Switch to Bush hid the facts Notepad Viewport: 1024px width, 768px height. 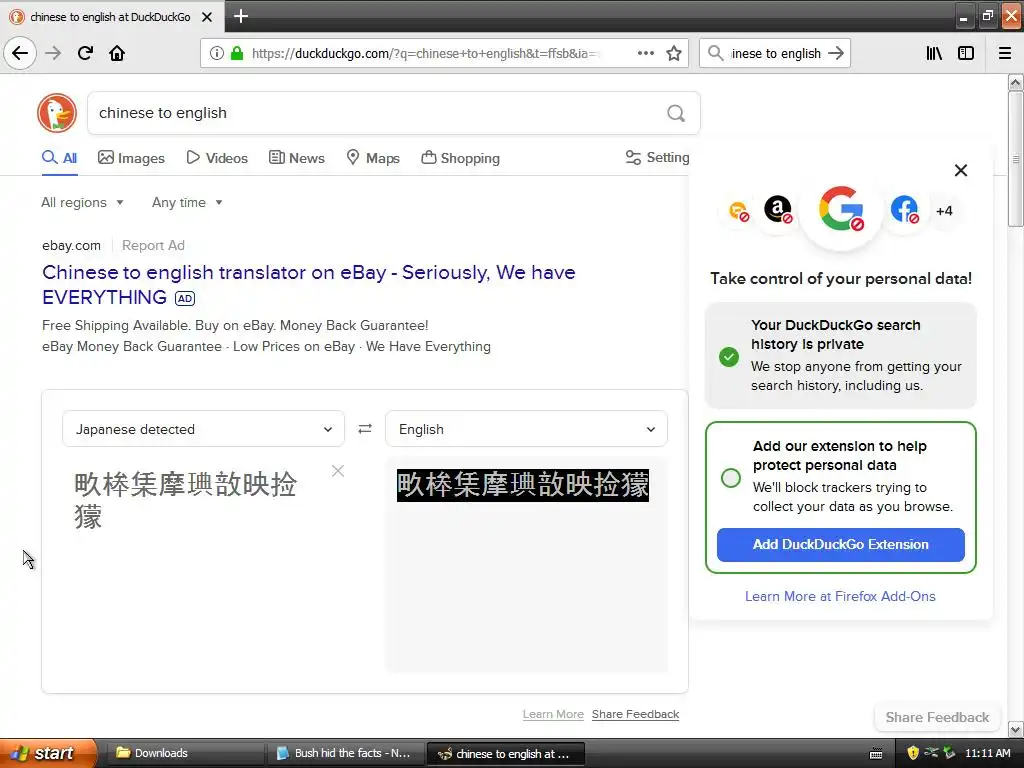[344, 753]
